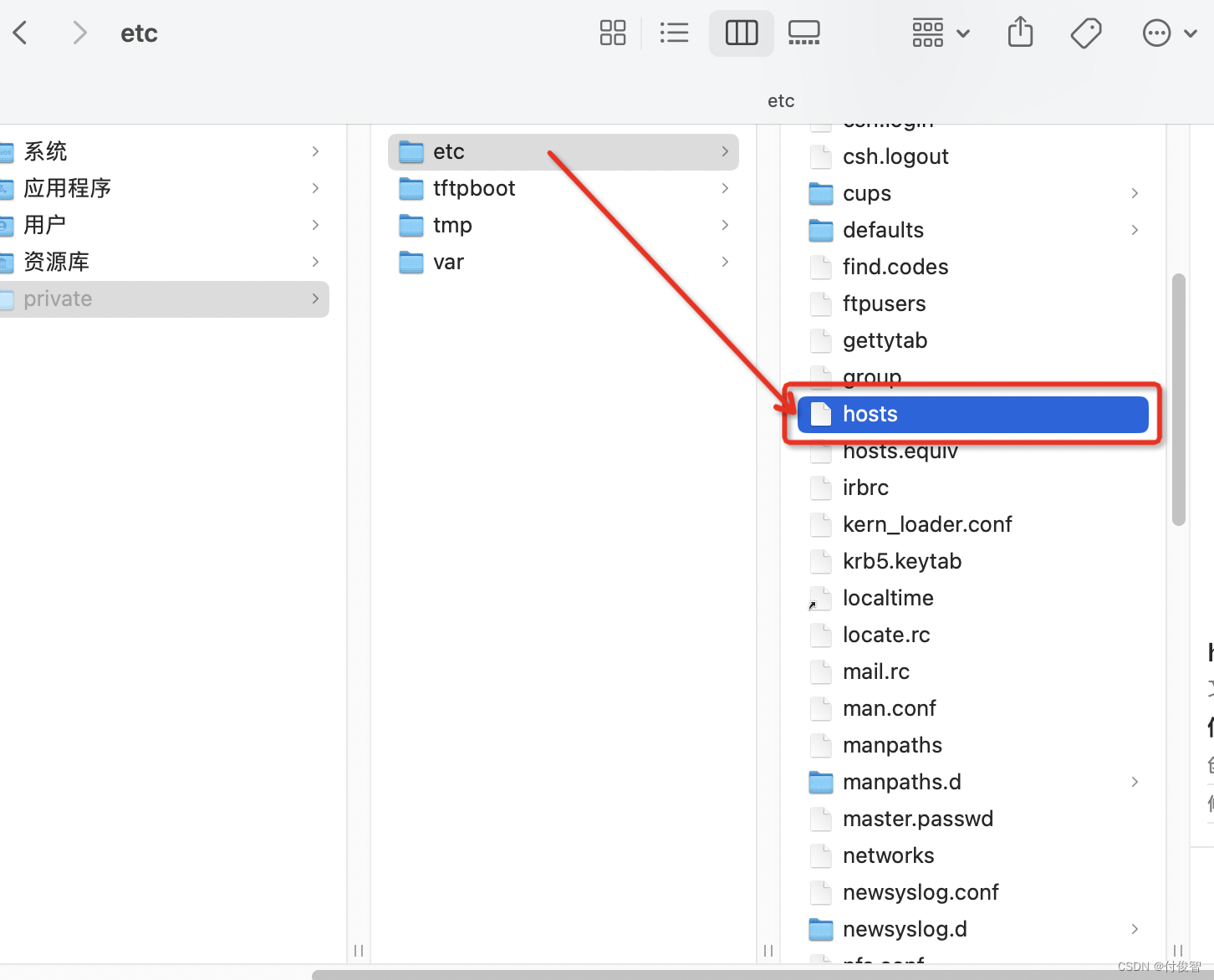Select the 系统 folder
Image resolution: width=1214 pixels, height=980 pixels.
(165, 151)
